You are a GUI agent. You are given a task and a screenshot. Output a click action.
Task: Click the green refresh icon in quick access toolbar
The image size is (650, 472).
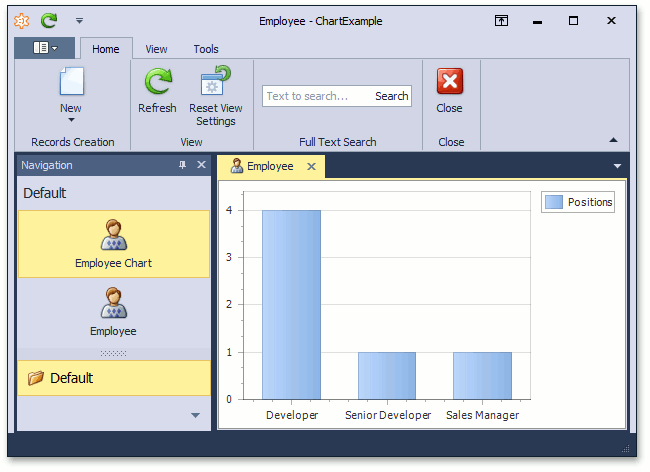pyautogui.click(x=49, y=20)
